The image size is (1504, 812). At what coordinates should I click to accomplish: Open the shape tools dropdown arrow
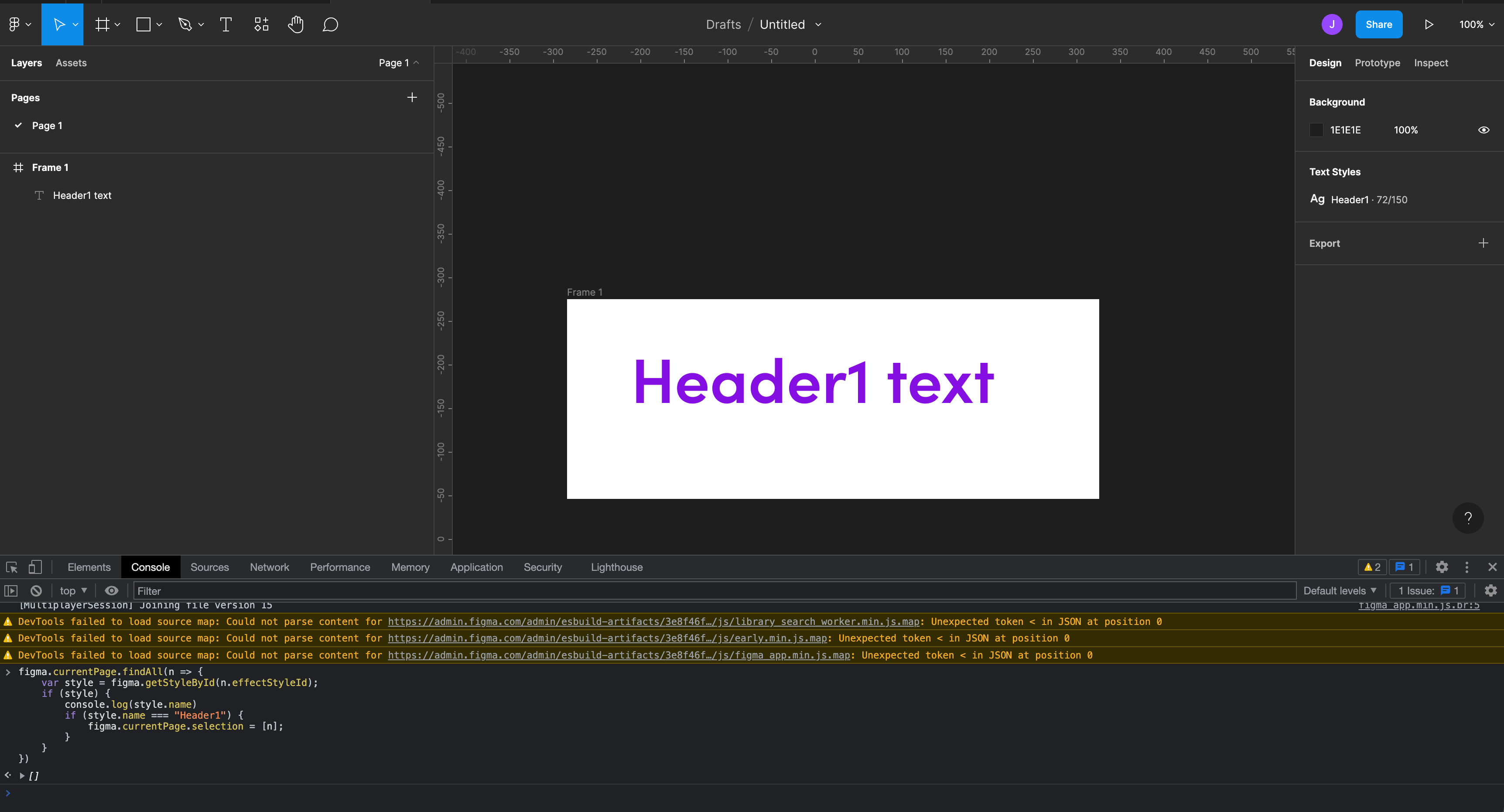[159, 24]
